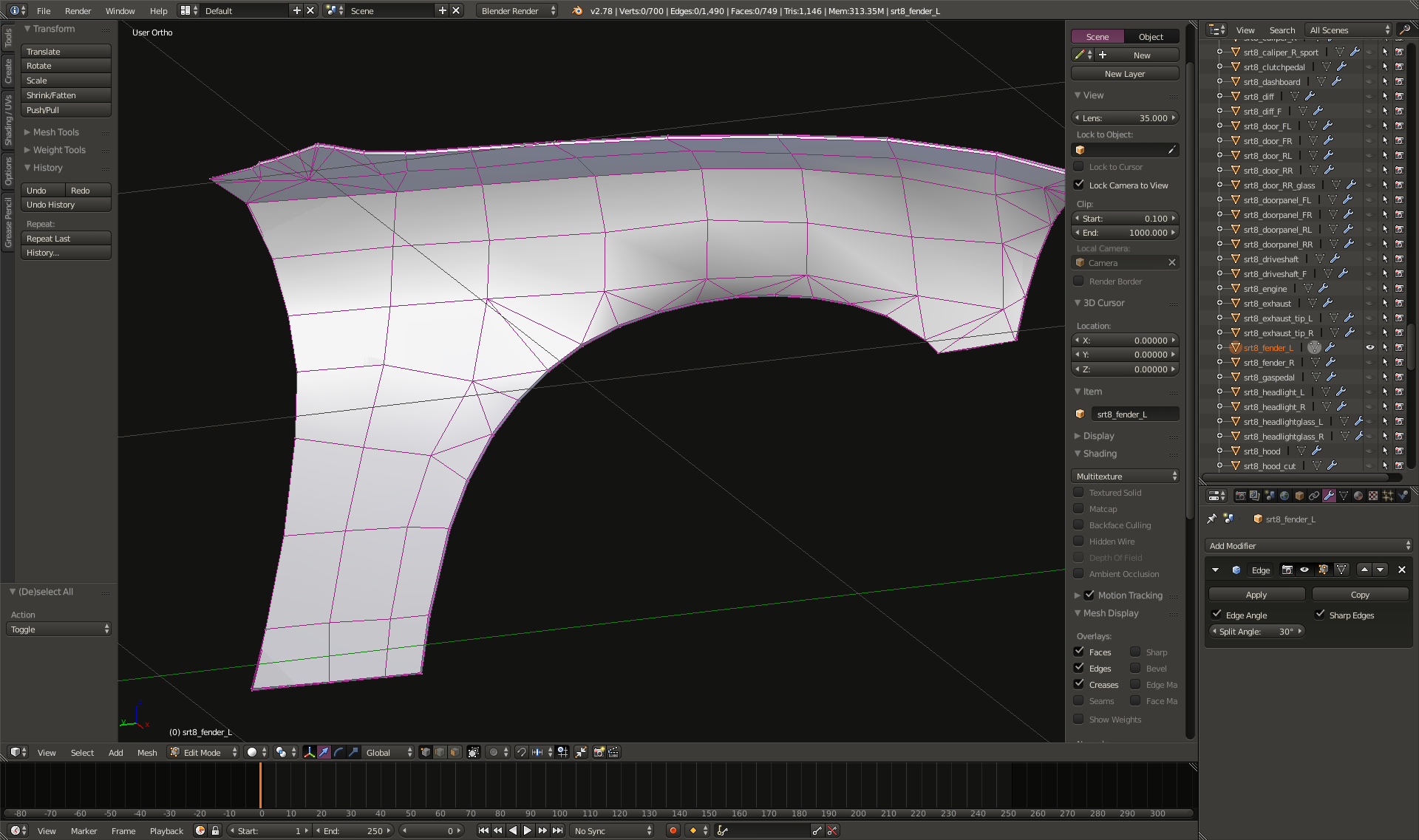Viewport: 1419px width, 840px height.
Task: Toggle visibility eye of srt8_fender_L
Action: pos(1369,347)
